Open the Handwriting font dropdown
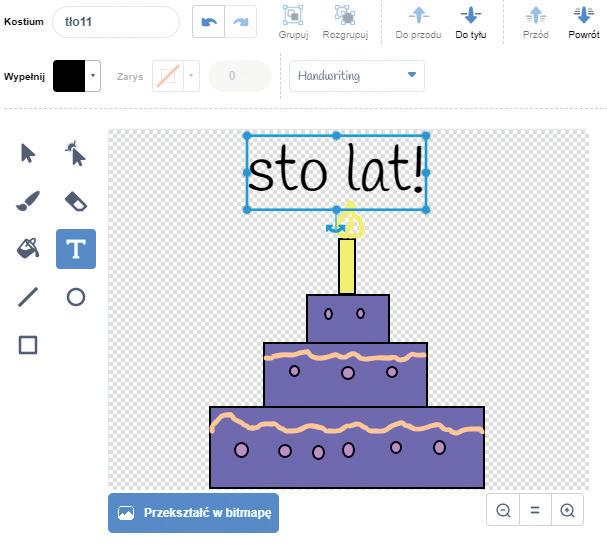This screenshot has width=607, height=558. pyautogui.click(x=357, y=76)
